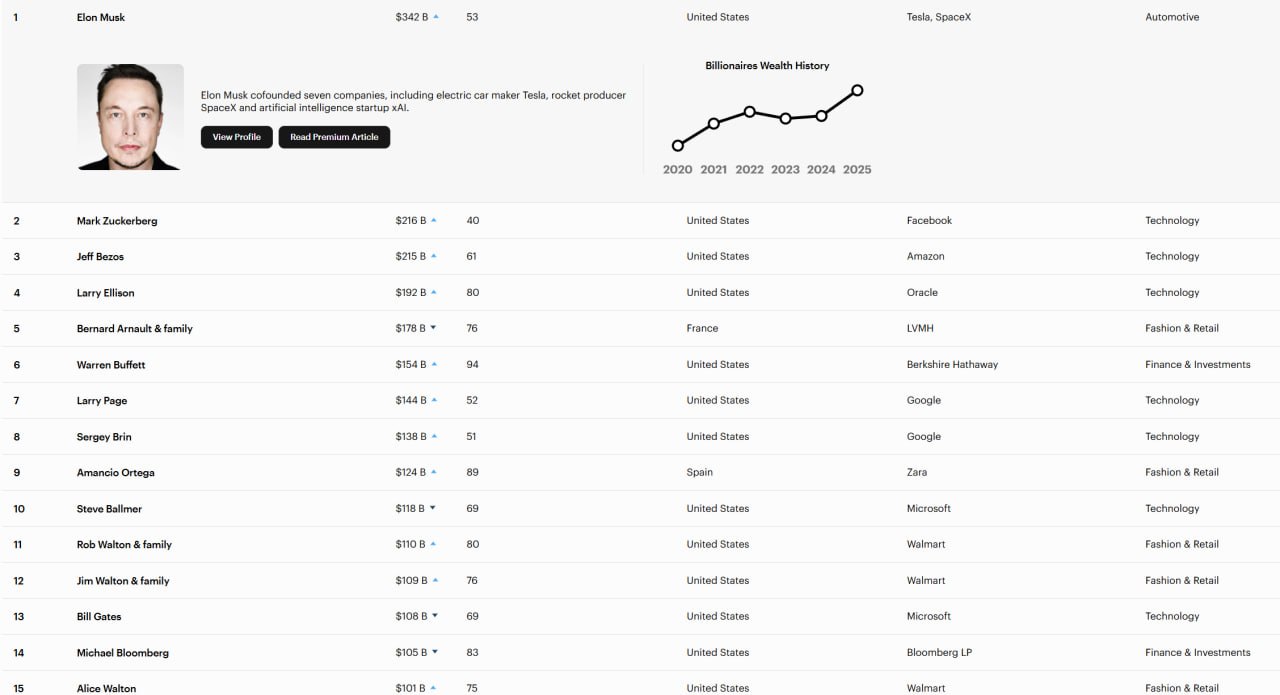Screen dimensions: 1280x695
Task: Click the up arrow next to Amancio Ortega's $124 B
Action: tap(434, 472)
